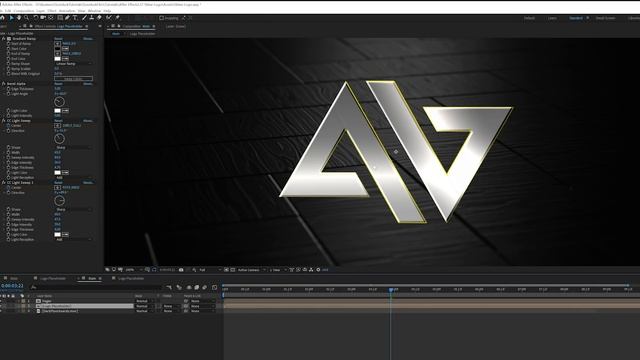Toggle the Snapping checkbox in toolbar
This screenshot has width=640, height=360.
click(162, 18)
